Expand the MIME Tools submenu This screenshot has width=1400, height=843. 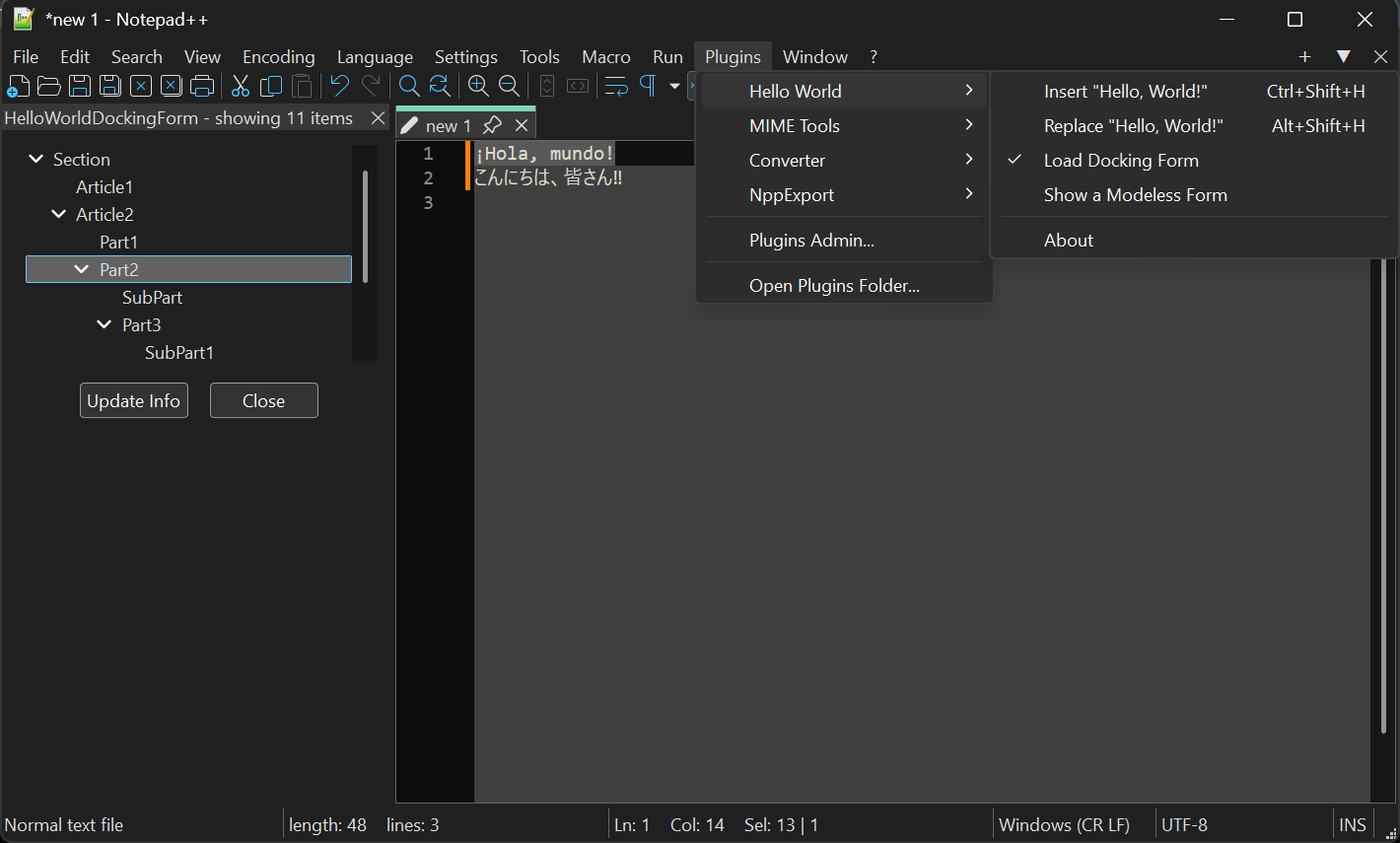point(844,126)
